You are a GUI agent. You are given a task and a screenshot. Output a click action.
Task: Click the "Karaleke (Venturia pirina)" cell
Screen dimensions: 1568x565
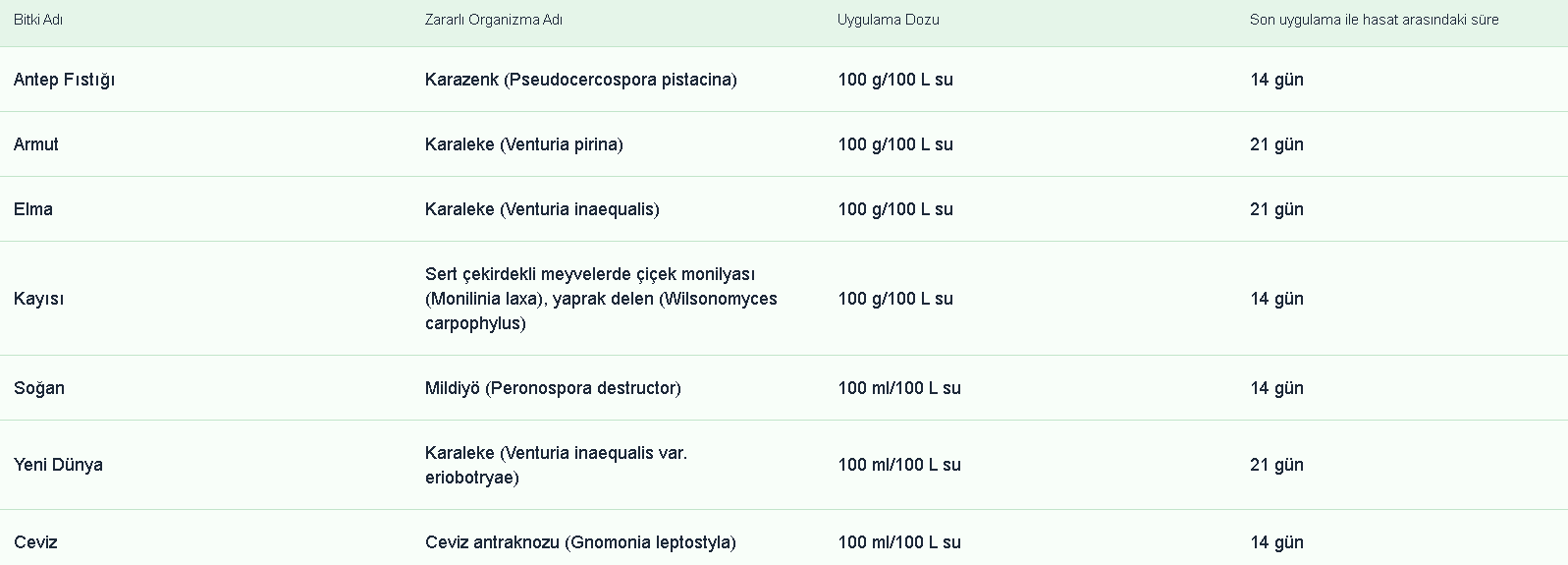tap(523, 144)
